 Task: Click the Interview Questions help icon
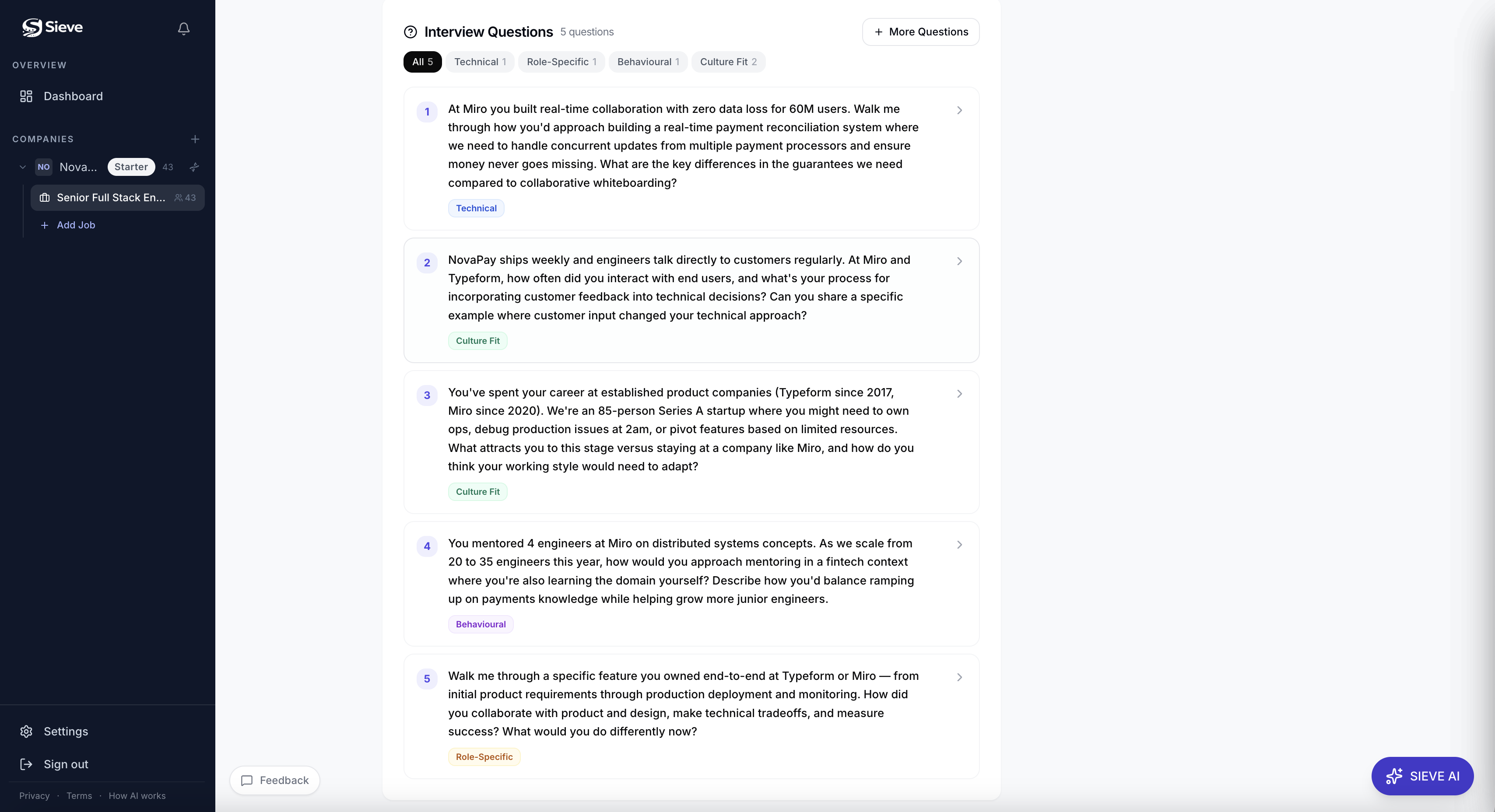[x=411, y=32]
